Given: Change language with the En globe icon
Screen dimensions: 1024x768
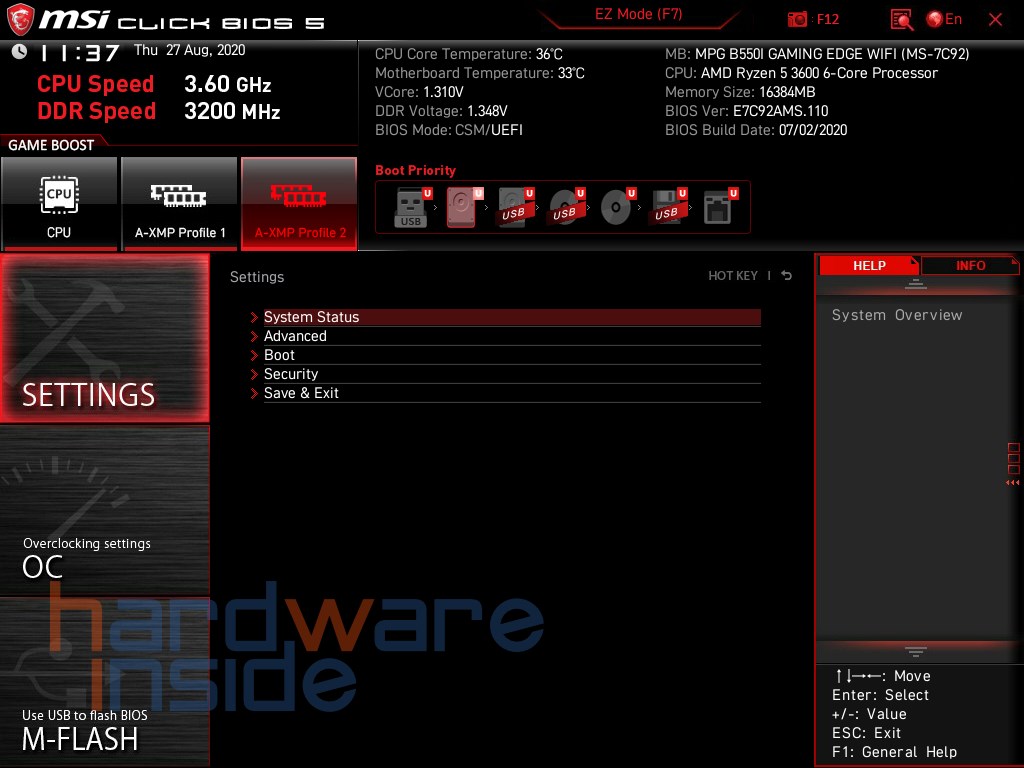Looking at the screenshot, I should pyautogui.click(x=944, y=20).
